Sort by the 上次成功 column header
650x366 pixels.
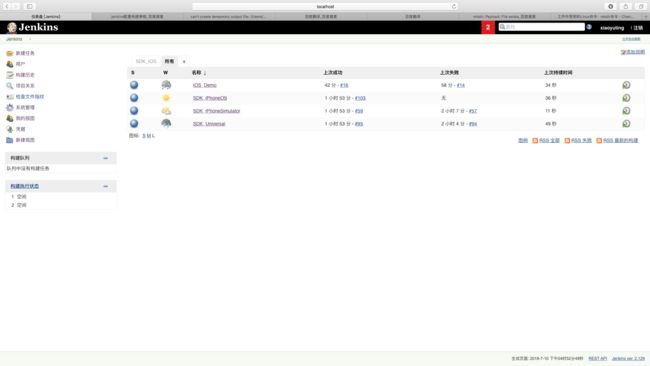333,73
